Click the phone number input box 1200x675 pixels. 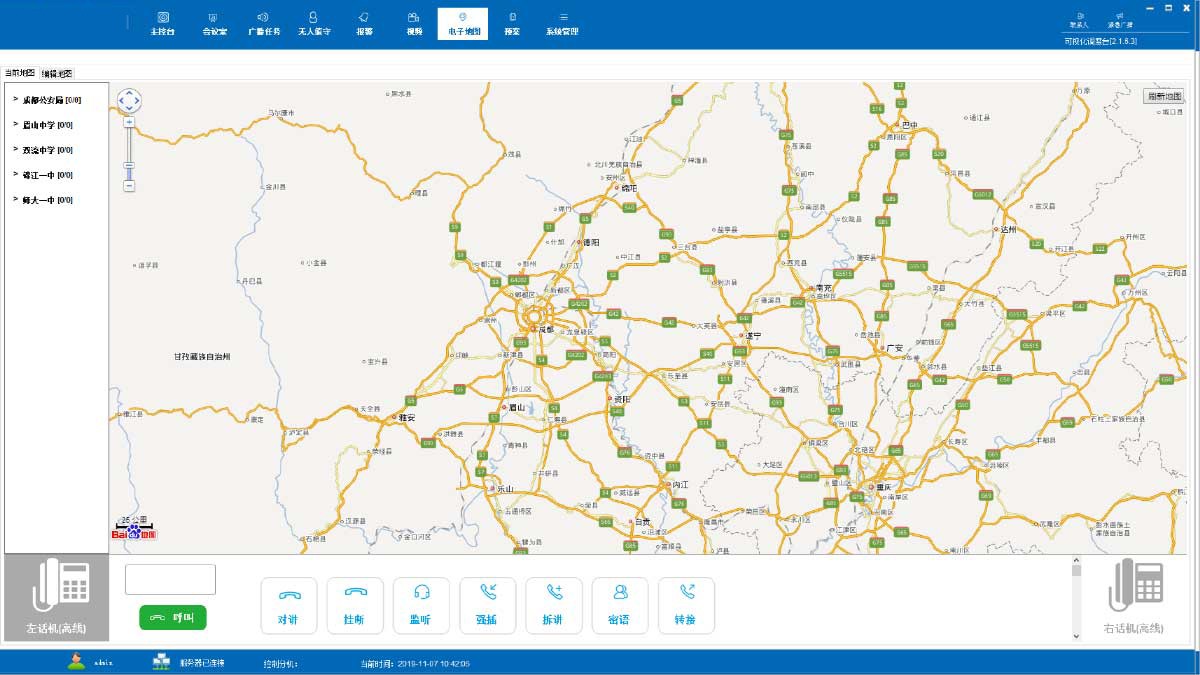point(170,579)
